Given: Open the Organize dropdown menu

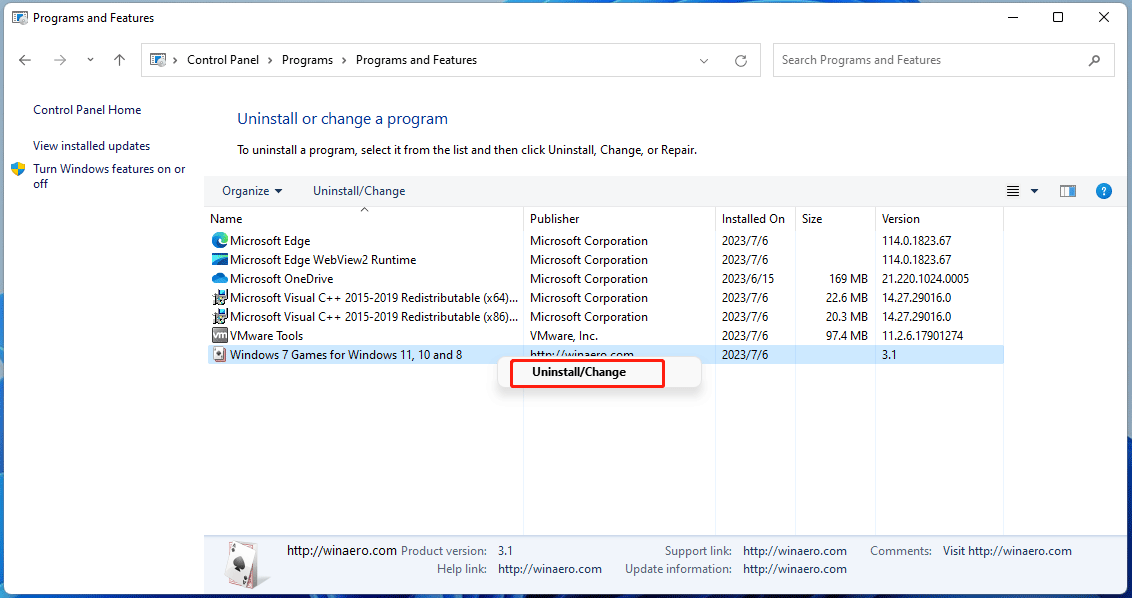Looking at the screenshot, I should point(252,191).
